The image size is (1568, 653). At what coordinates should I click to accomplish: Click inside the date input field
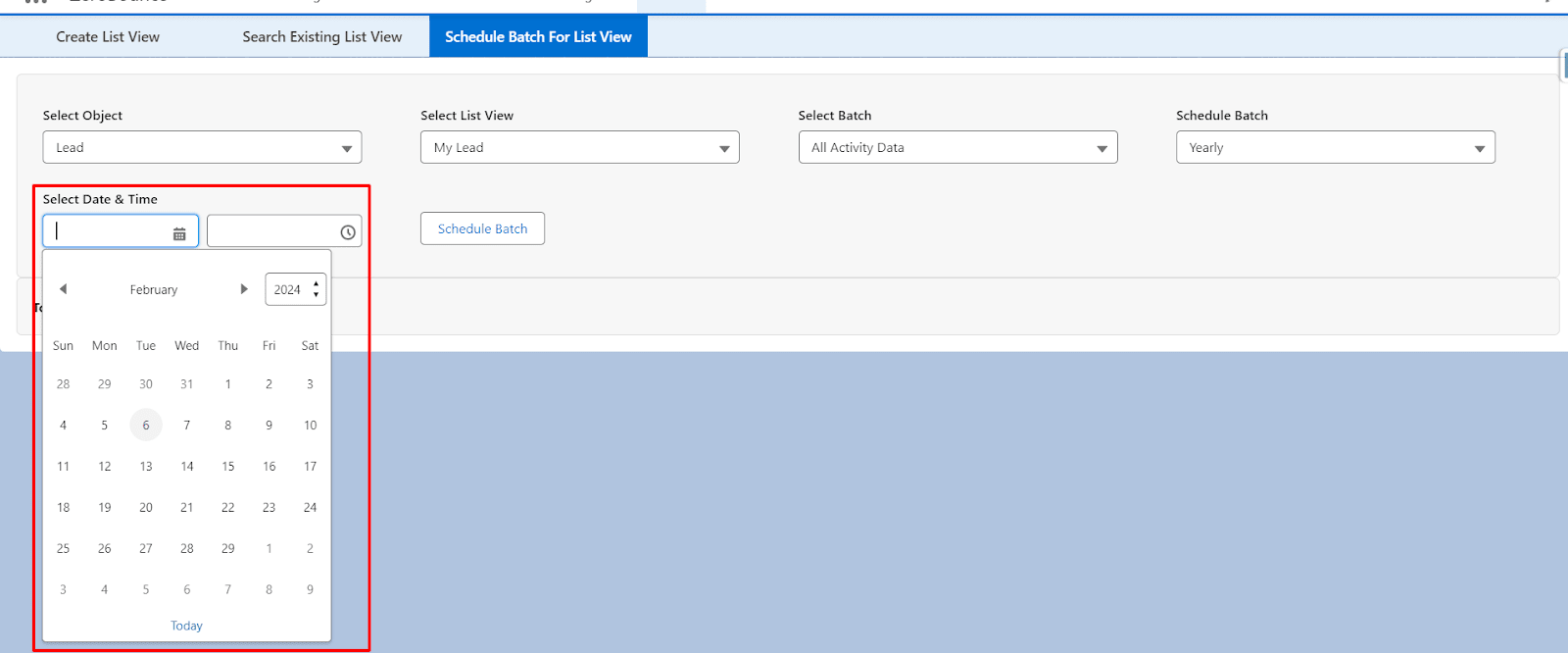(x=108, y=231)
